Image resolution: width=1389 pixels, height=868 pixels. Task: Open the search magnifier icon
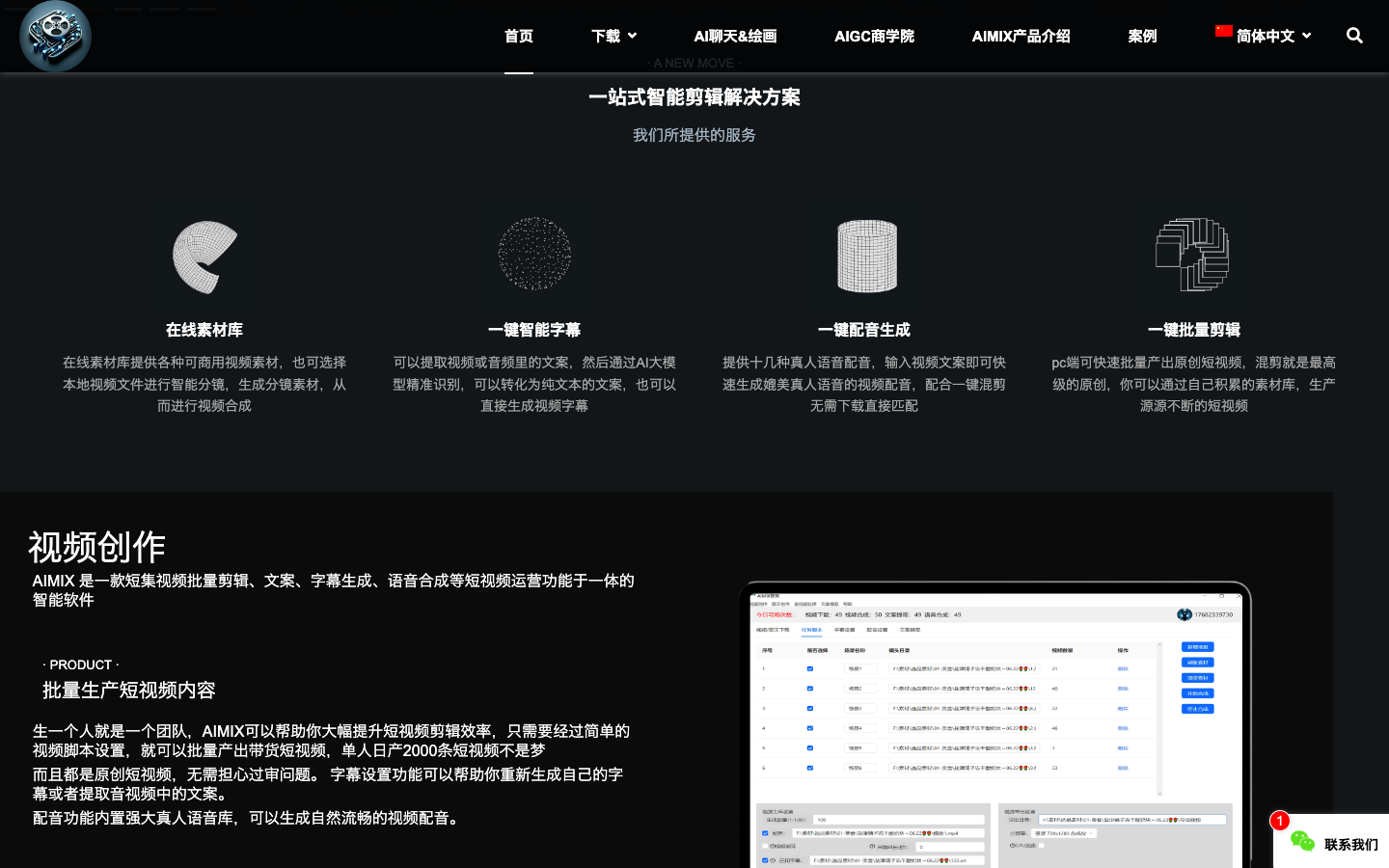[1354, 36]
